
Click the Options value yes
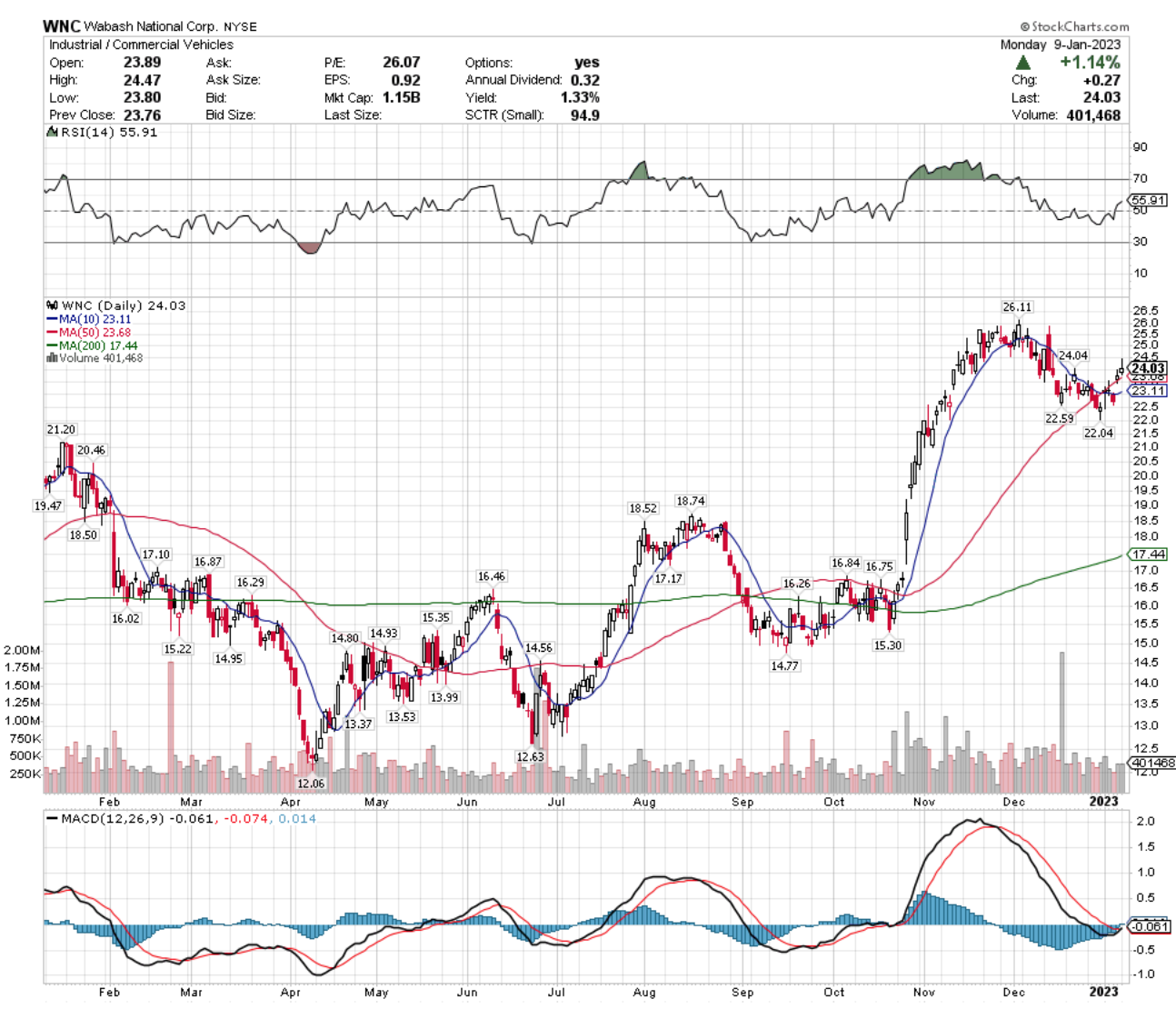587,63
